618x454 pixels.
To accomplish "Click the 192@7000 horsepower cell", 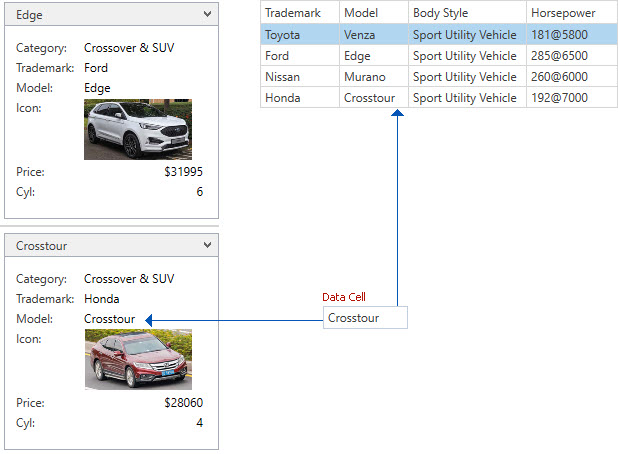I will pos(572,97).
